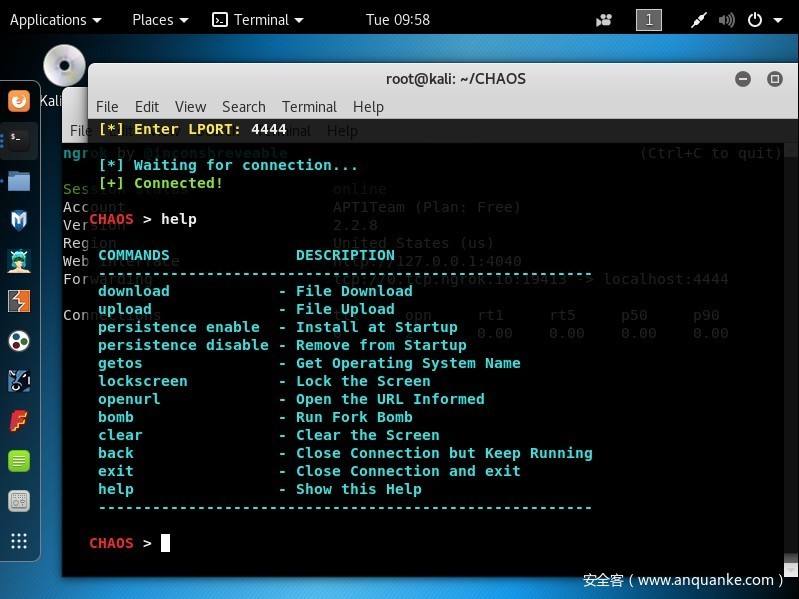
Task: Launch Armitage from the dock
Action: click(x=19, y=261)
